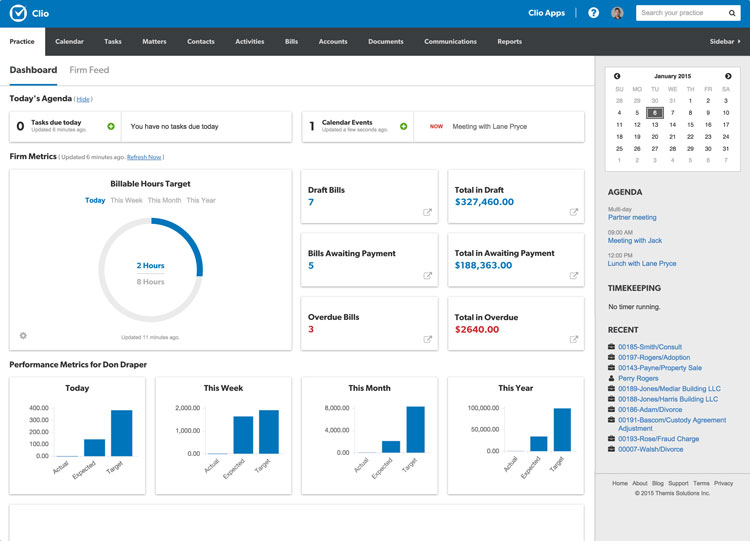Go to previous month in calendar

tap(617, 76)
